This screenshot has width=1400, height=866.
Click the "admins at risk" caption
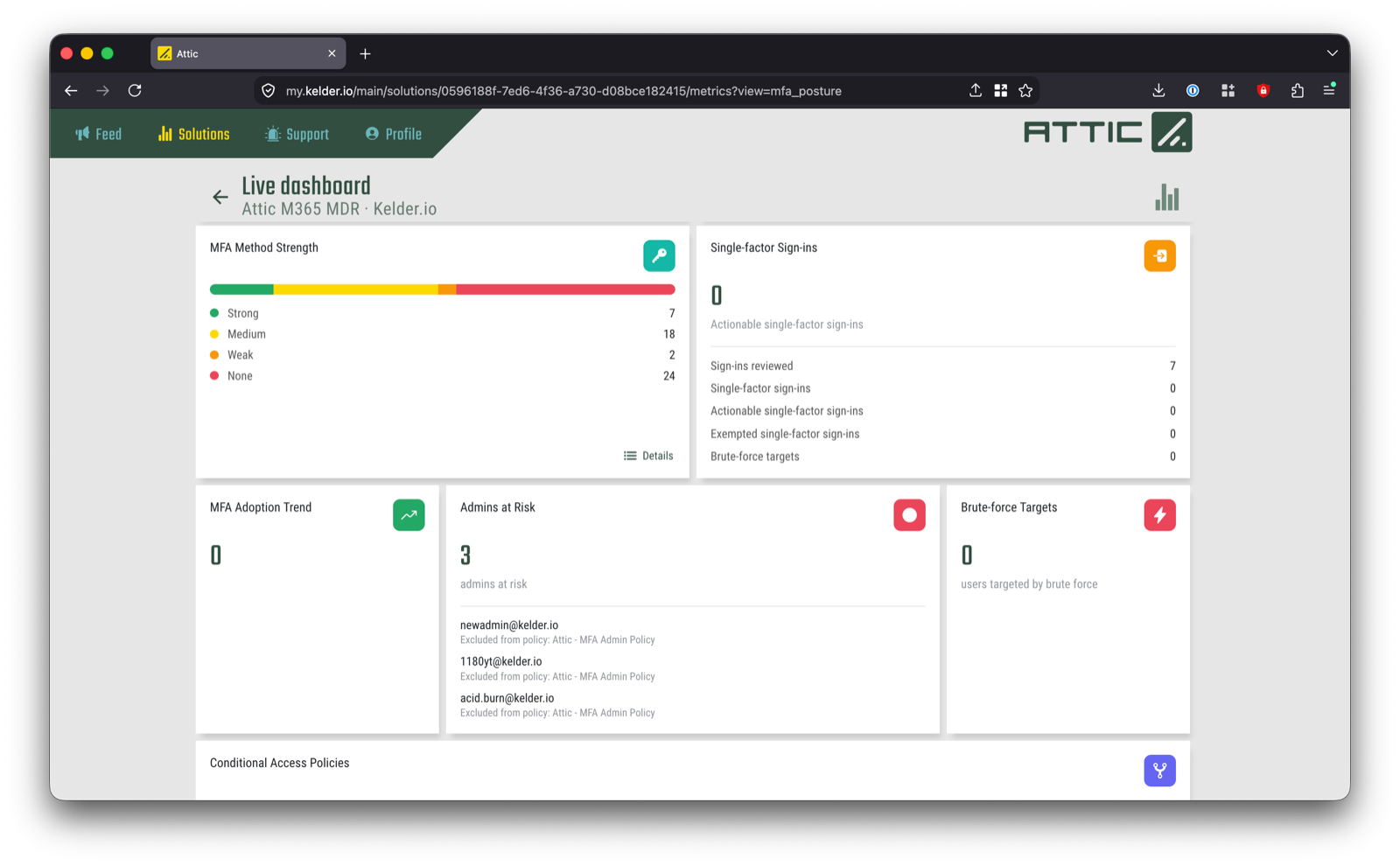tap(493, 584)
